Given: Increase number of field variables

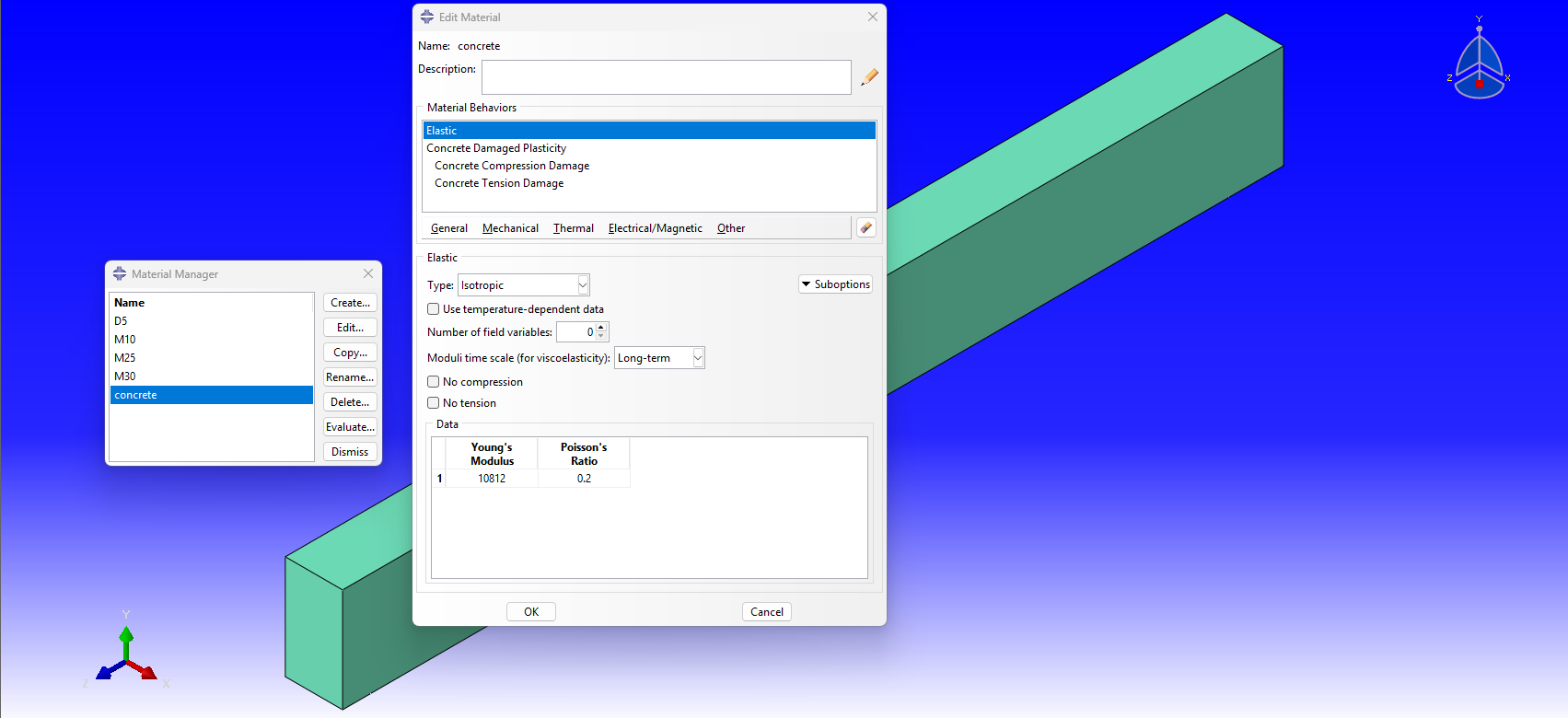Looking at the screenshot, I should point(601,328).
